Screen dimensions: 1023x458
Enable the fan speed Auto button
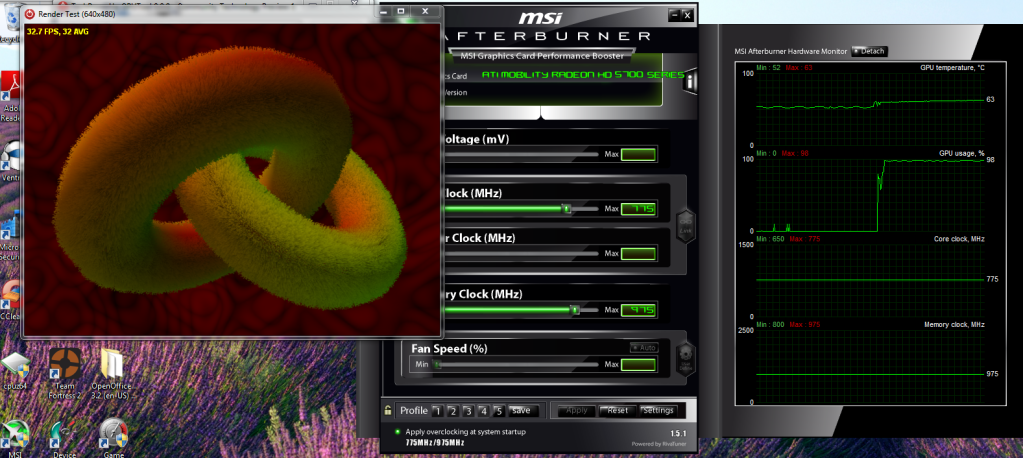click(643, 348)
